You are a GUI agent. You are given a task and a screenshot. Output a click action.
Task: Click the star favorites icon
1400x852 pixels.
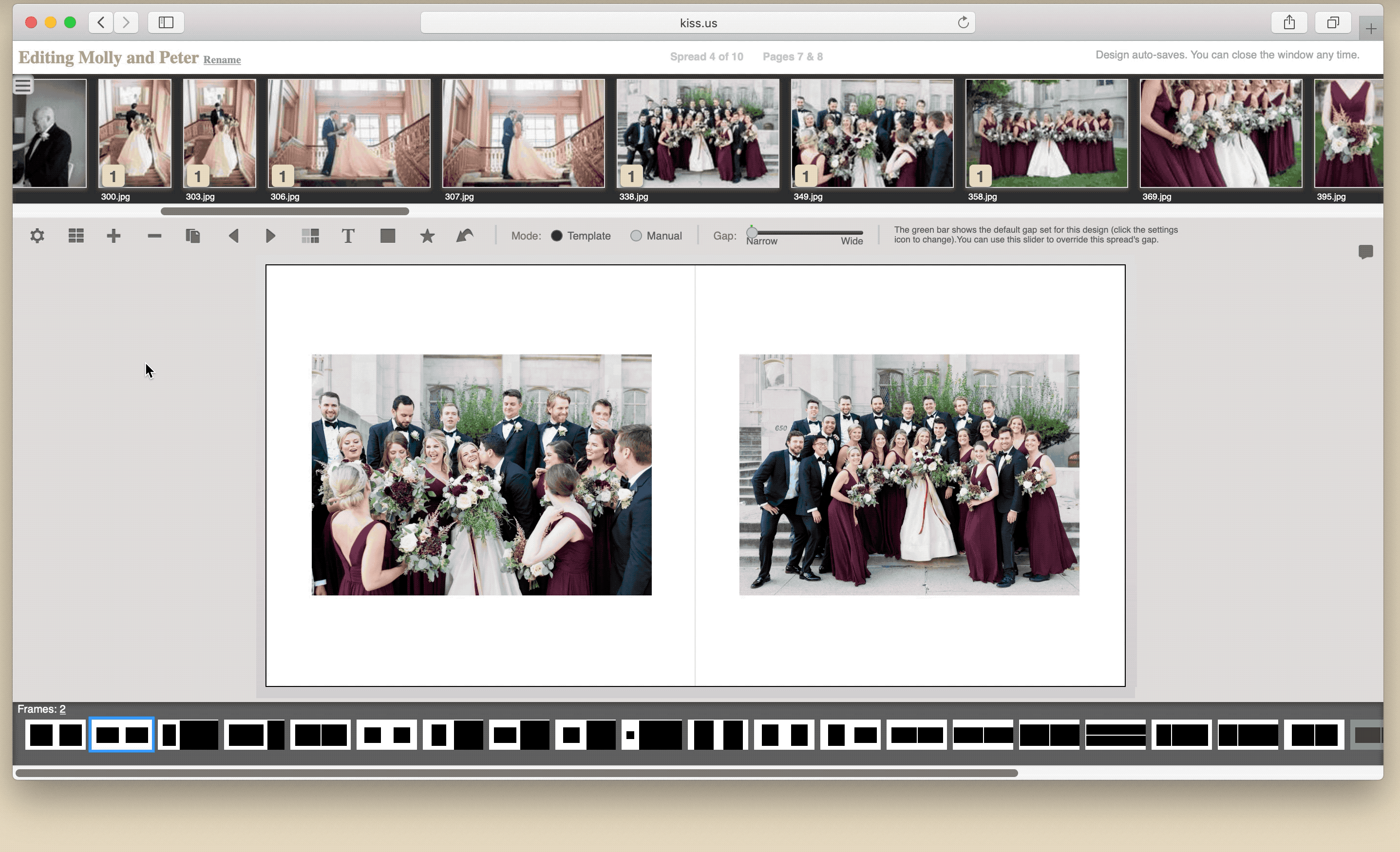click(427, 236)
